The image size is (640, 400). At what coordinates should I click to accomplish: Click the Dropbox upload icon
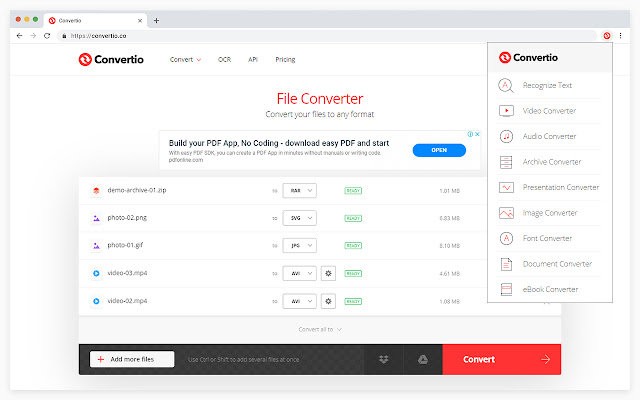[384, 360]
